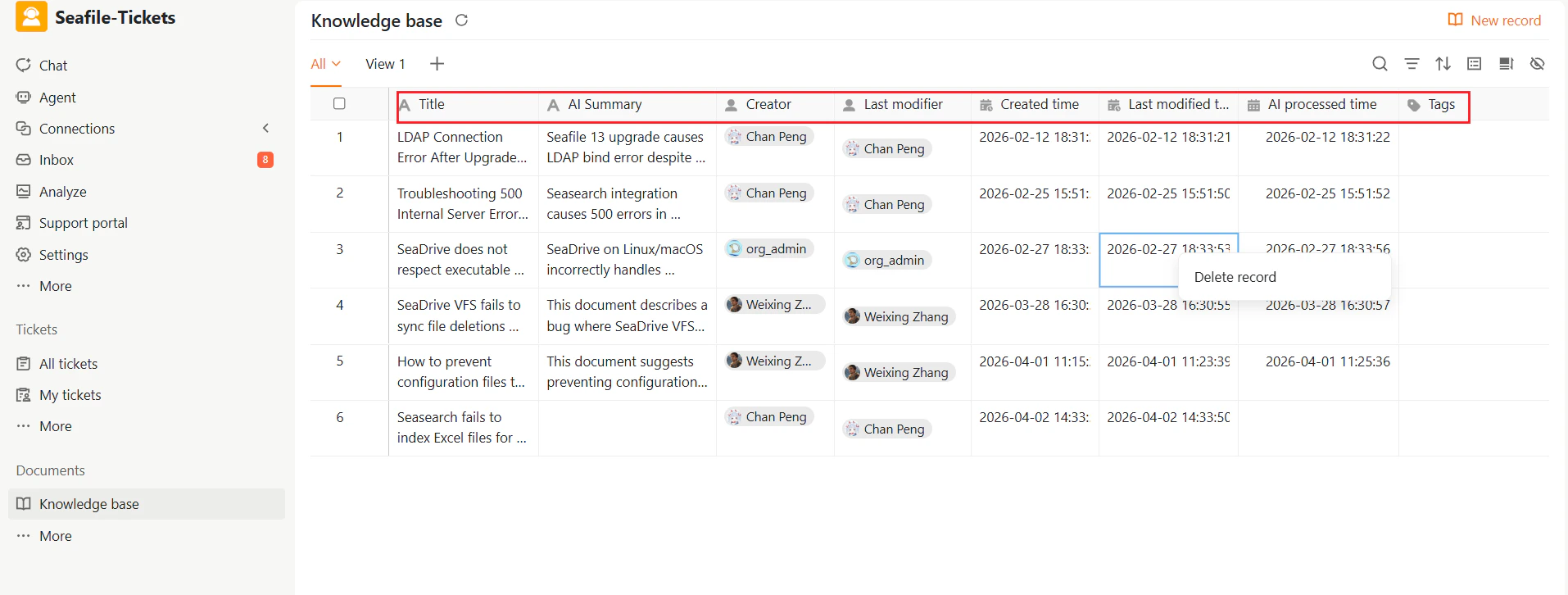
Task: Click the AI Summary column header
Action: click(628, 105)
